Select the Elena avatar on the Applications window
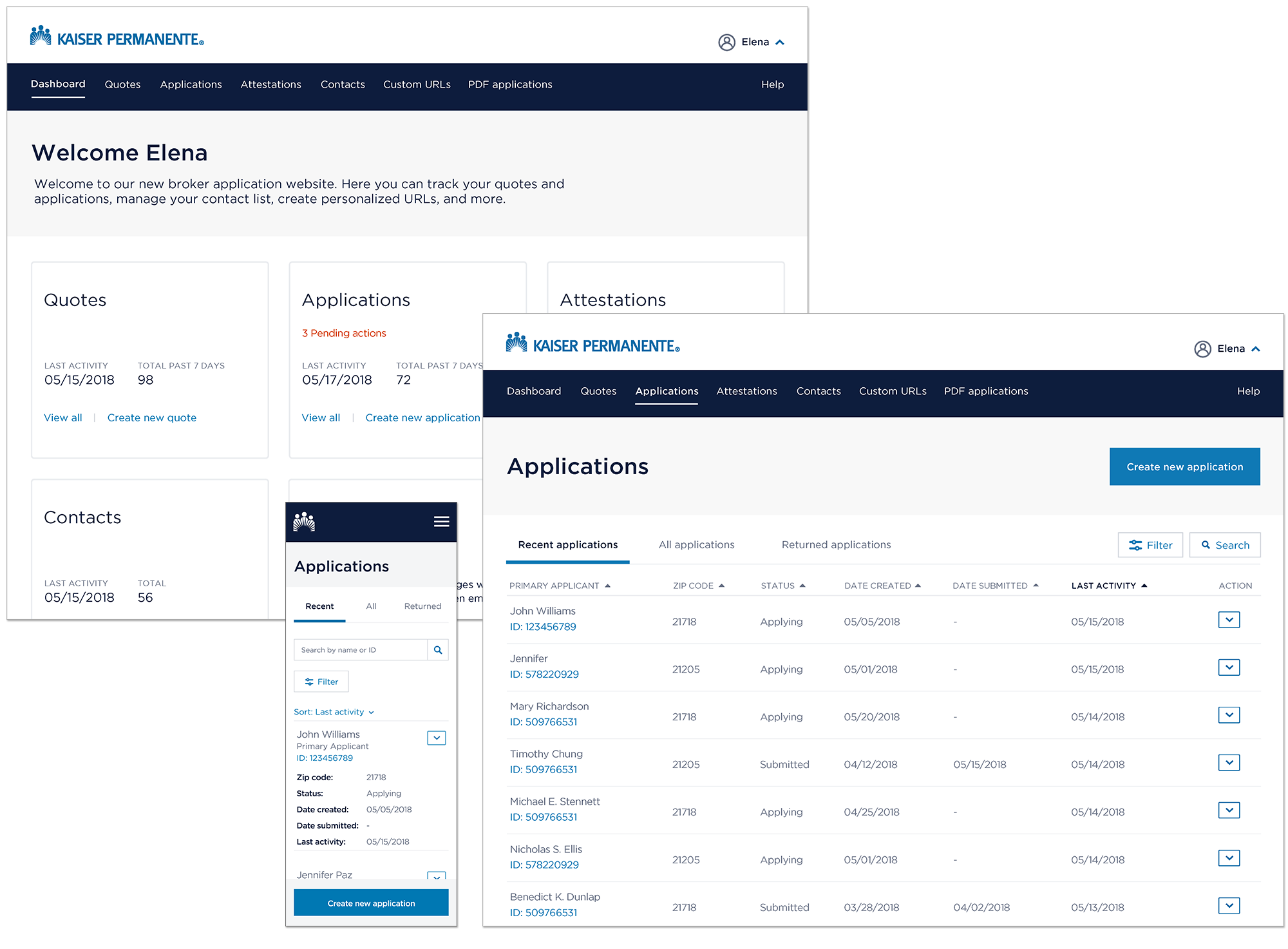The height and width of the screenshot is (949, 1288). (1203, 349)
